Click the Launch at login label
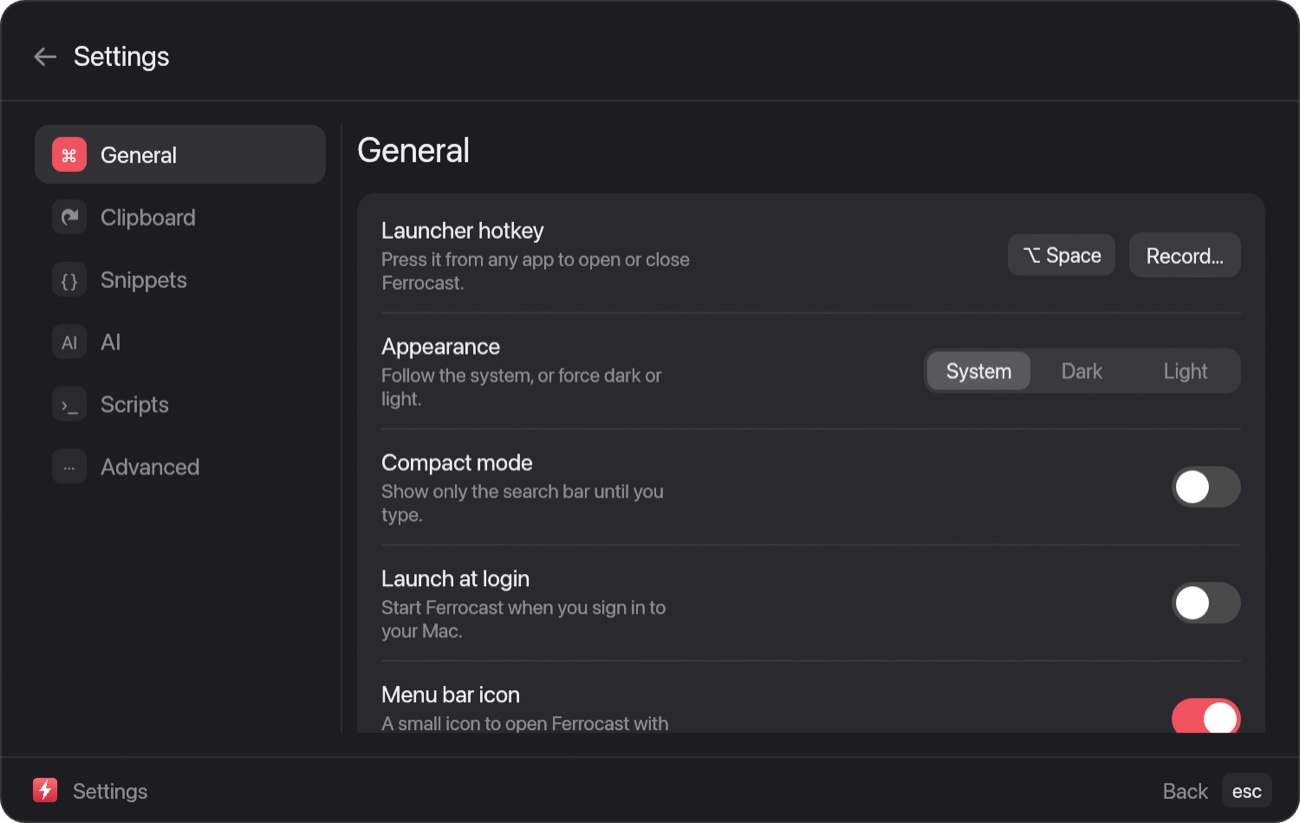Viewport: 1300px width, 823px height. (x=456, y=579)
